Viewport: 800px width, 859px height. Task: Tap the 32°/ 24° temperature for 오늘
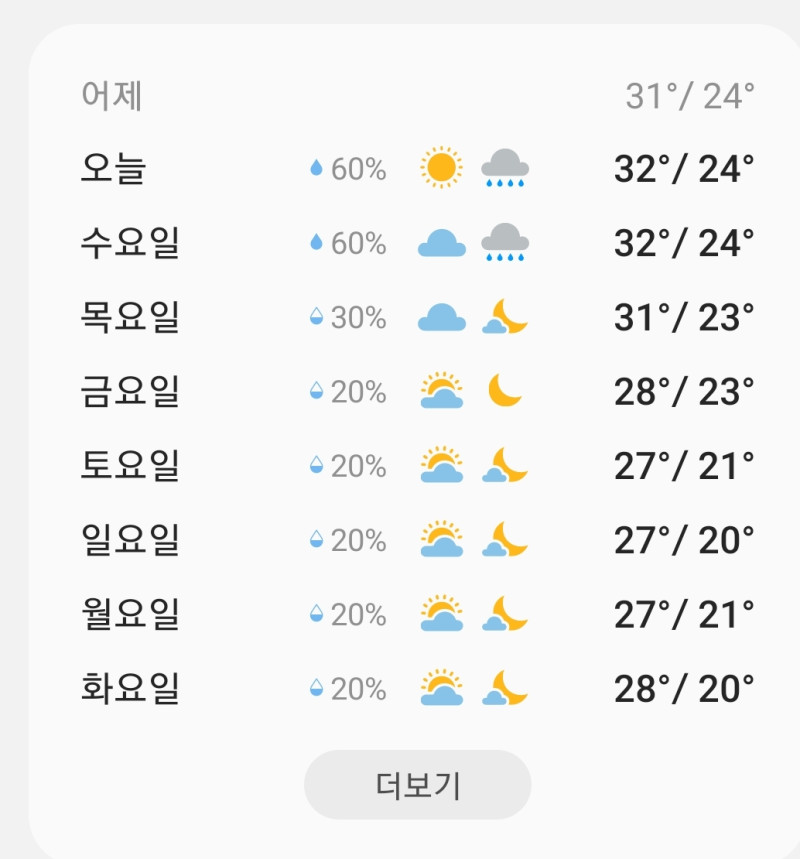[684, 169]
